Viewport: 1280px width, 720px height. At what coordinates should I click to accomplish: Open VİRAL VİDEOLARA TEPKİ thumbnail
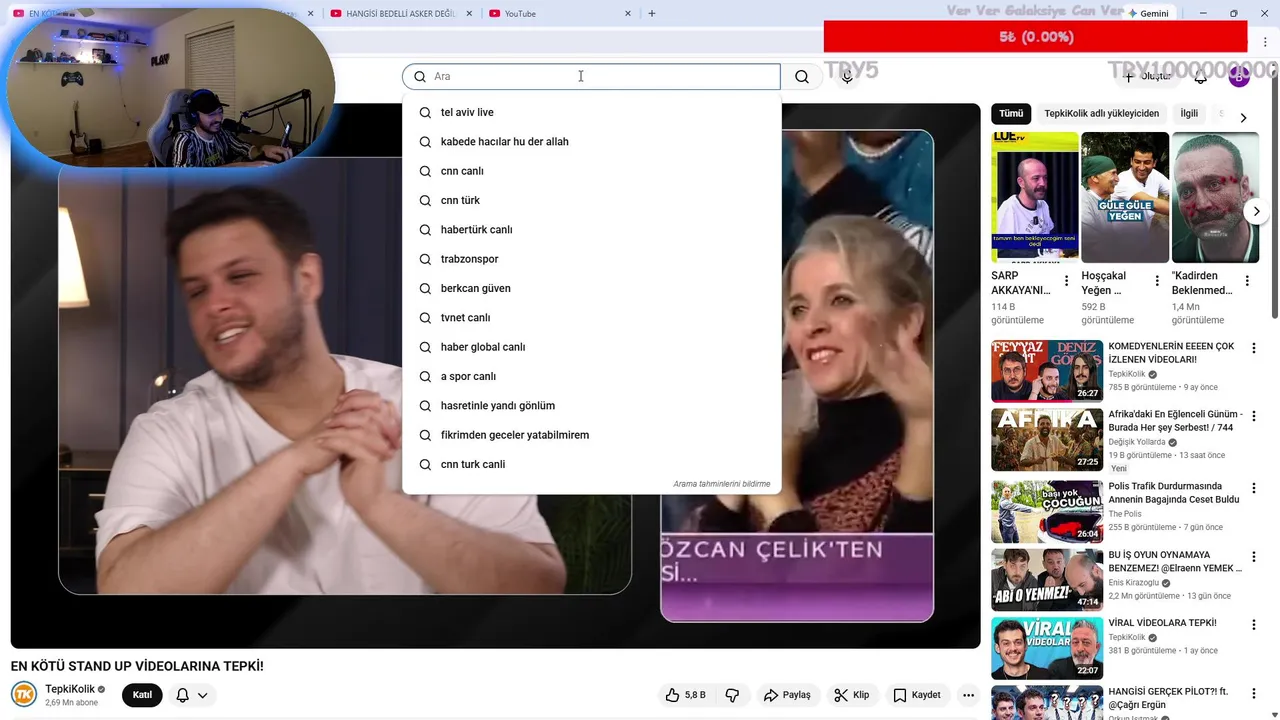1047,648
